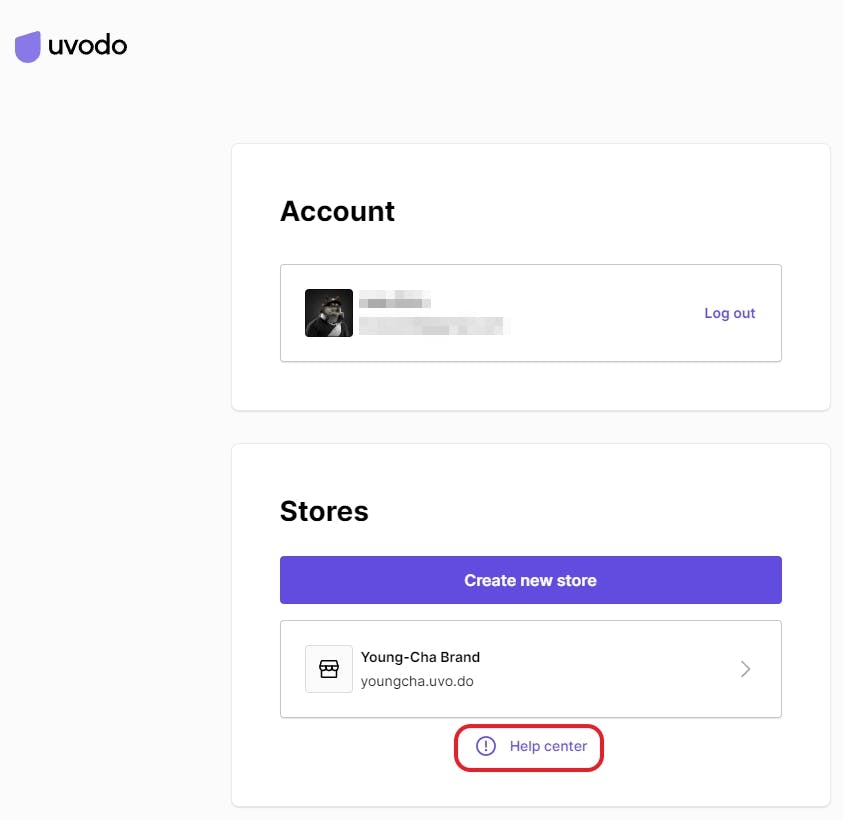This screenshot has width=843, height=820.
Task: Click the blurred account email address
Action: coord(434,325)
